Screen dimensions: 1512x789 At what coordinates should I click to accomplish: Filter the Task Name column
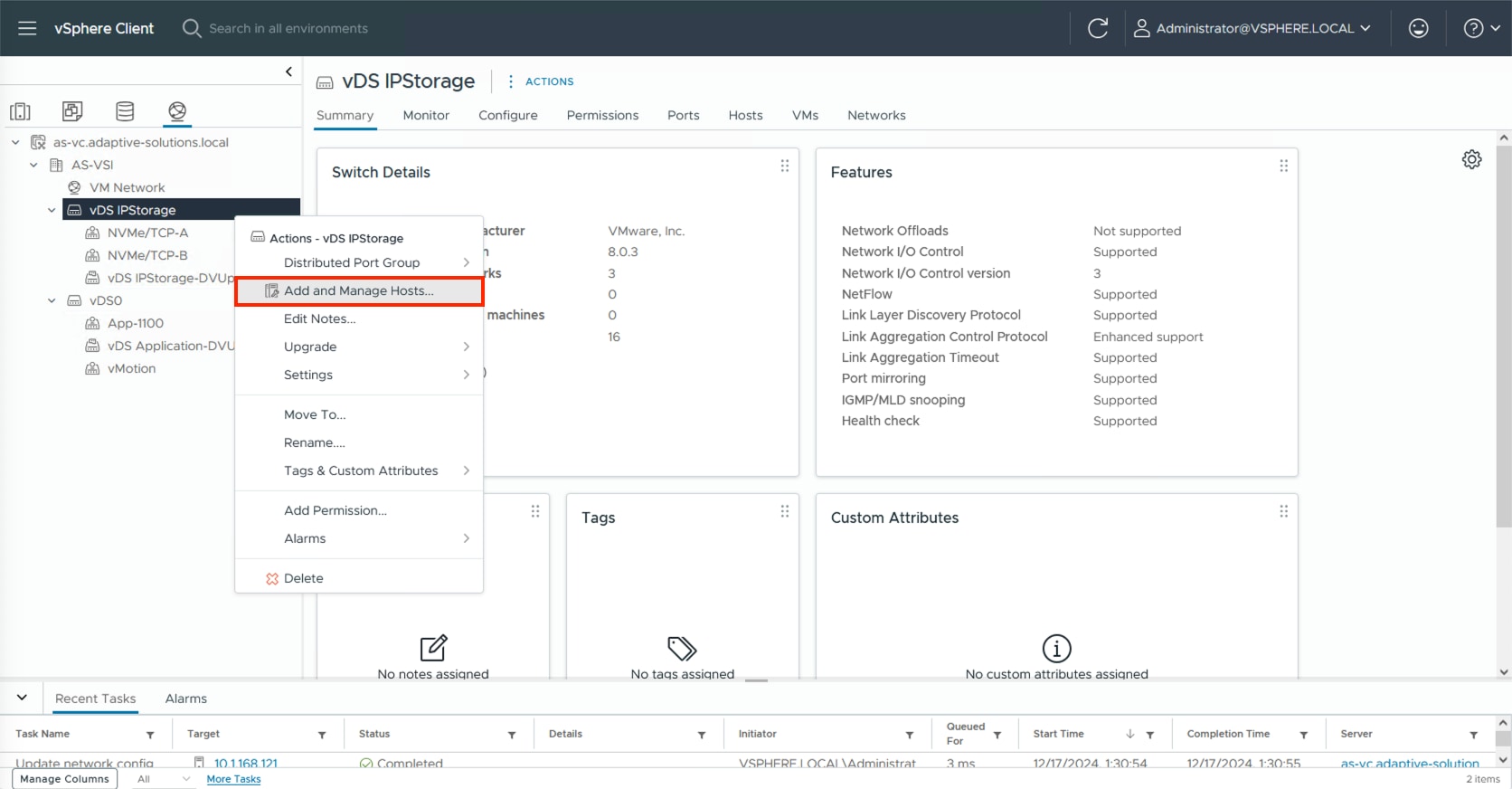click(x=150, y=735)
